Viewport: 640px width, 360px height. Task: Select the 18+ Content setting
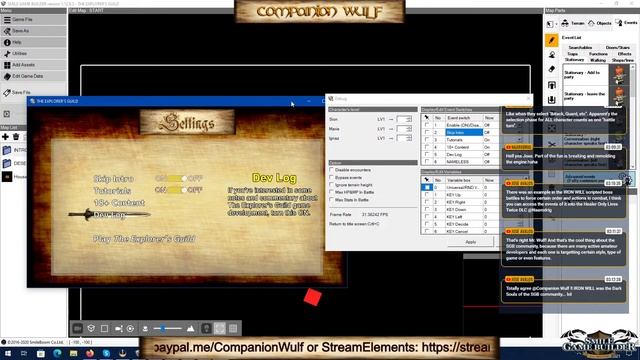119,202
